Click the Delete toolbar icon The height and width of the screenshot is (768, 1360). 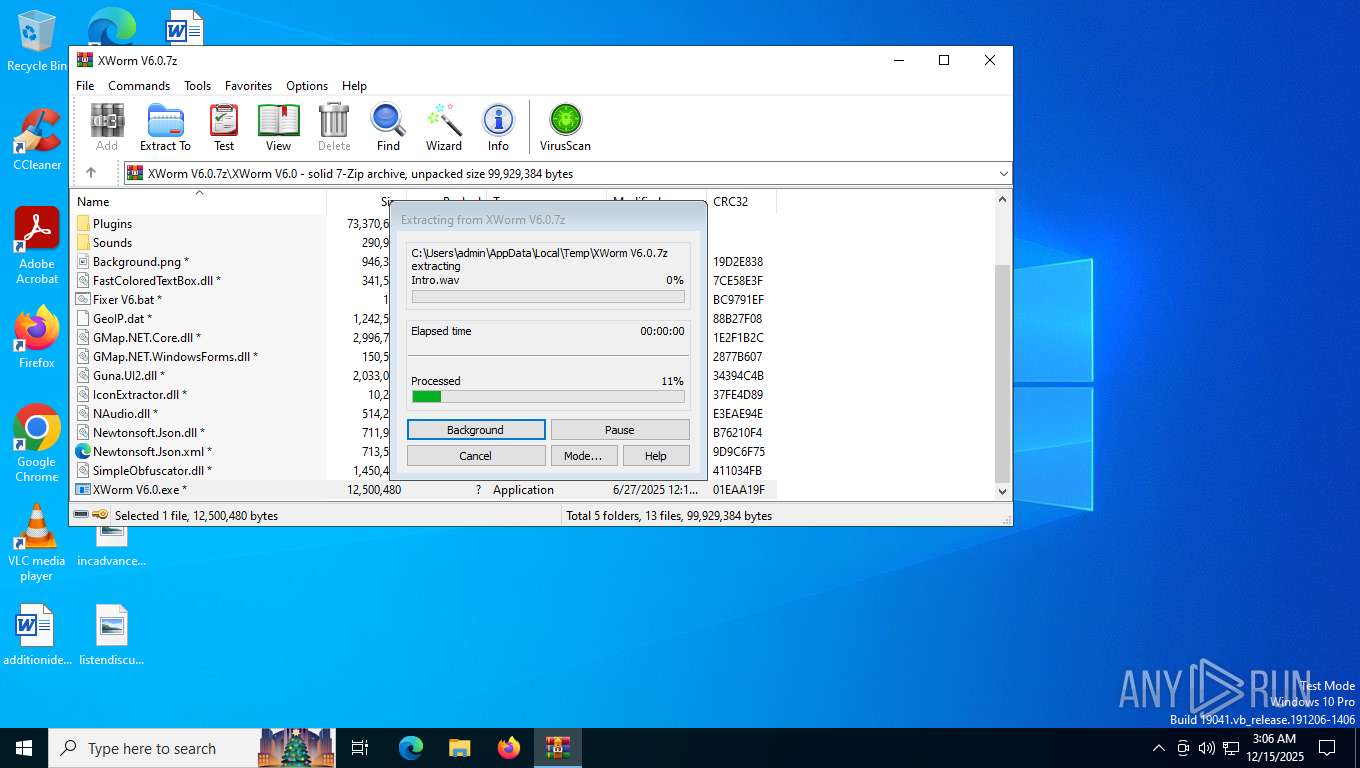[x=334, y=127]
